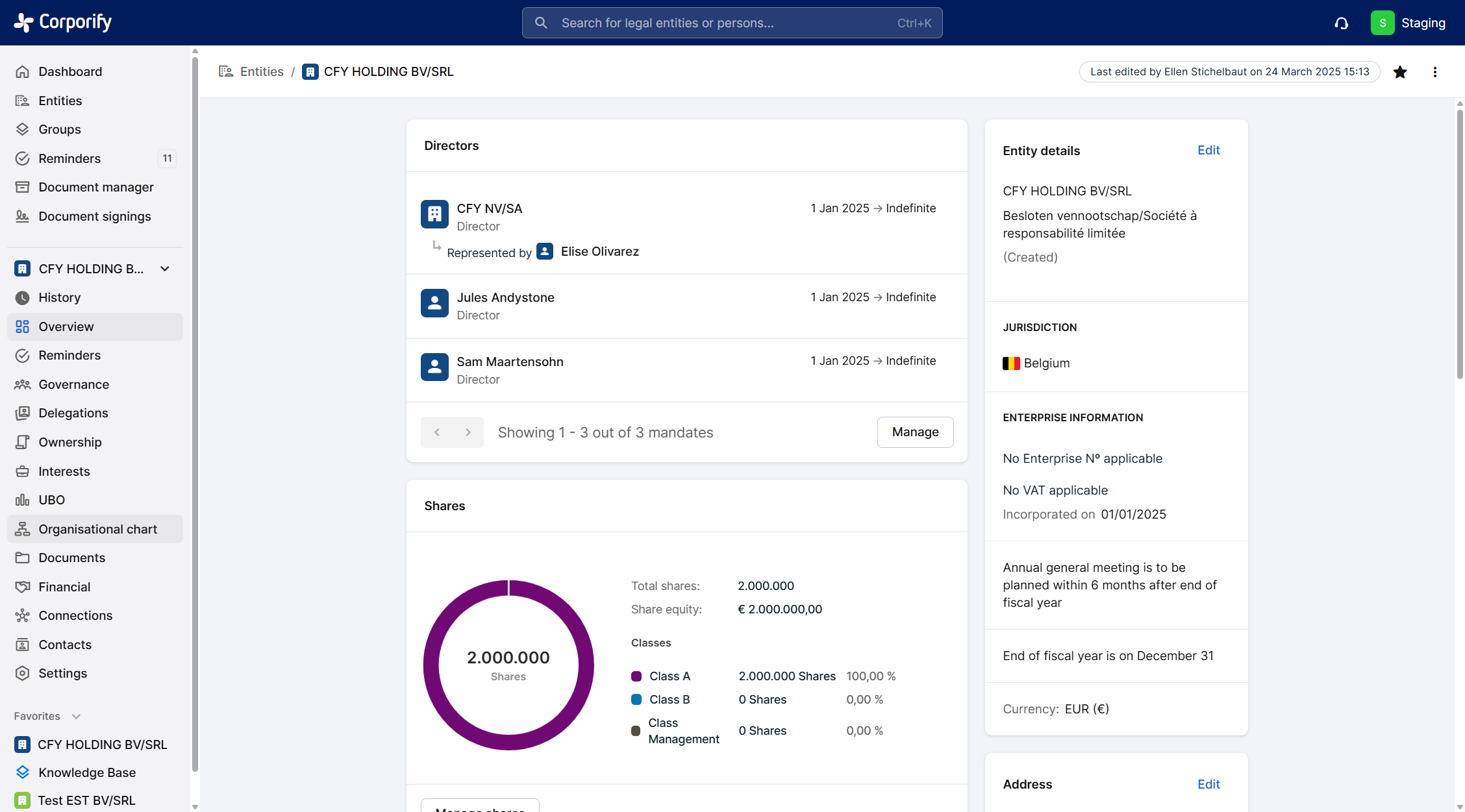
Task: Click Edit link for Address
Action: pos(1208,784)
